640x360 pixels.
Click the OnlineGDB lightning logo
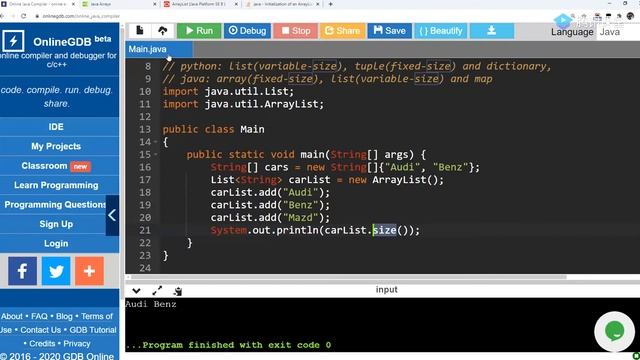pyautogui.click(x=13, y=40)
